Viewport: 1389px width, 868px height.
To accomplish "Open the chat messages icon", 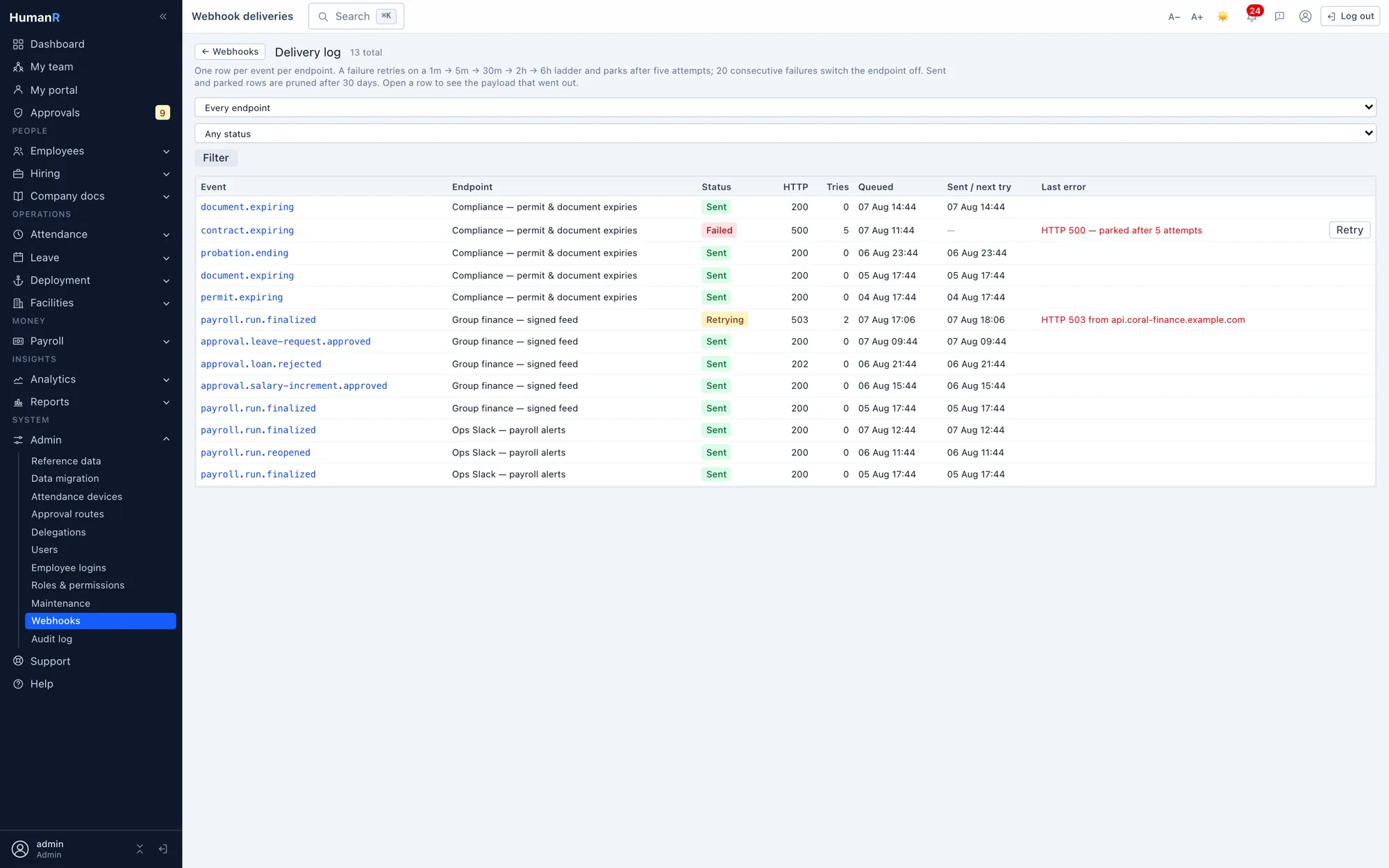I will tap(1279, 17).
